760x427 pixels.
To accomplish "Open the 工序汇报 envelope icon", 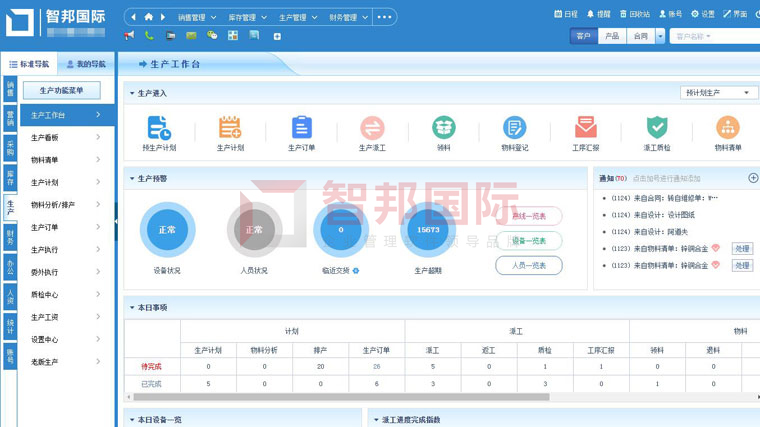I will (586, 128).
